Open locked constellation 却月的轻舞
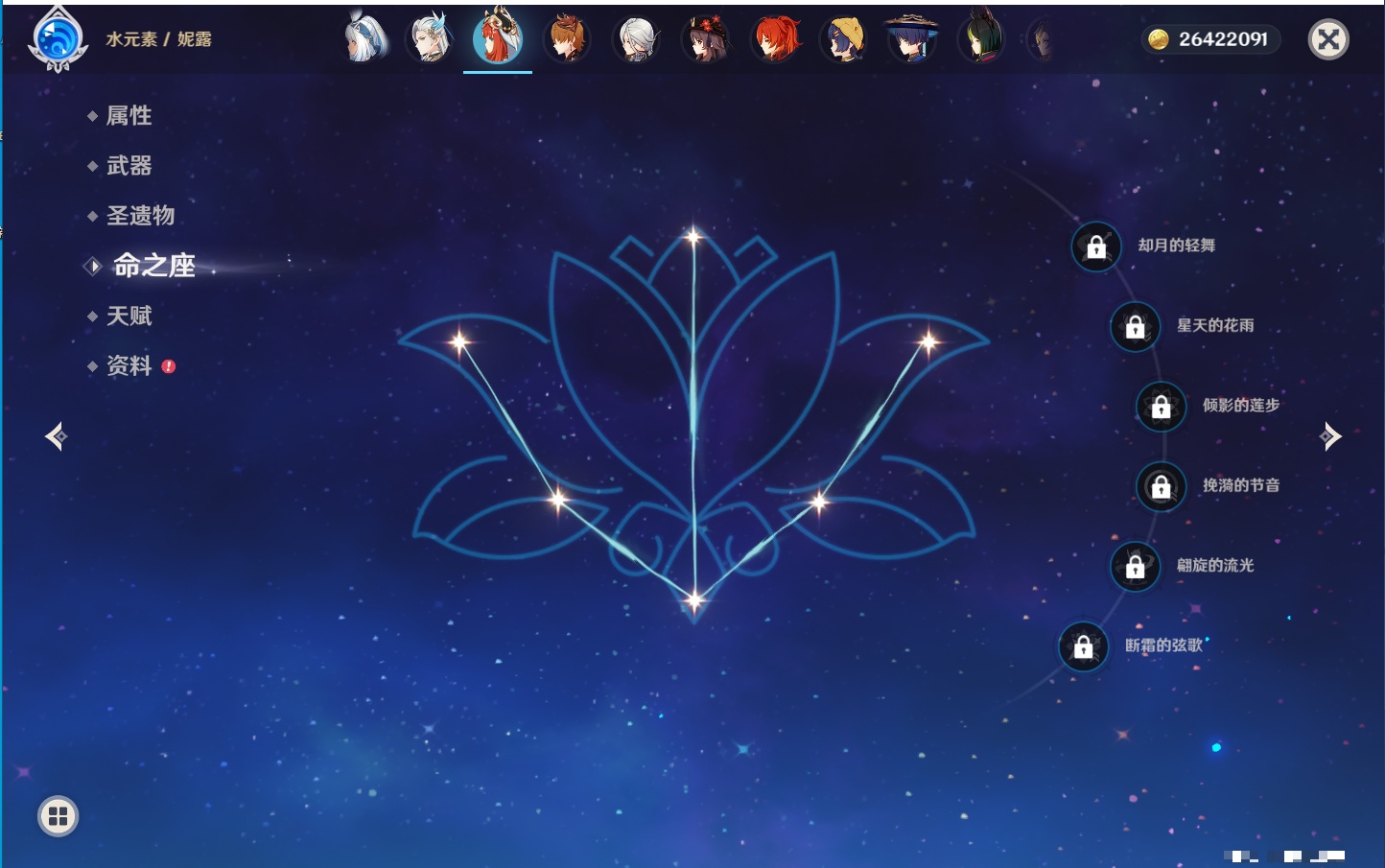 (1095, 246)
